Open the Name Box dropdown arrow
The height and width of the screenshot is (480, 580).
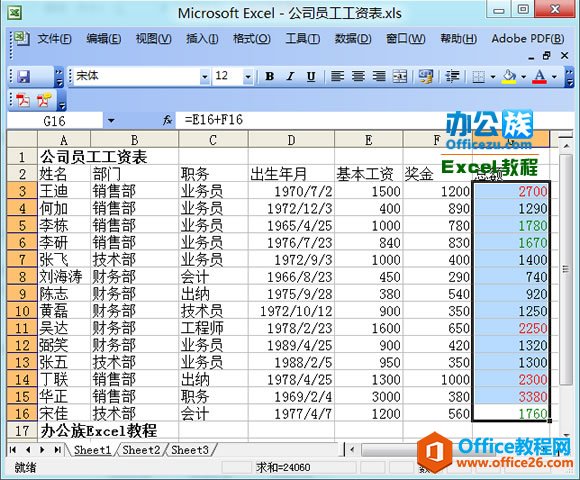point(111,121)
